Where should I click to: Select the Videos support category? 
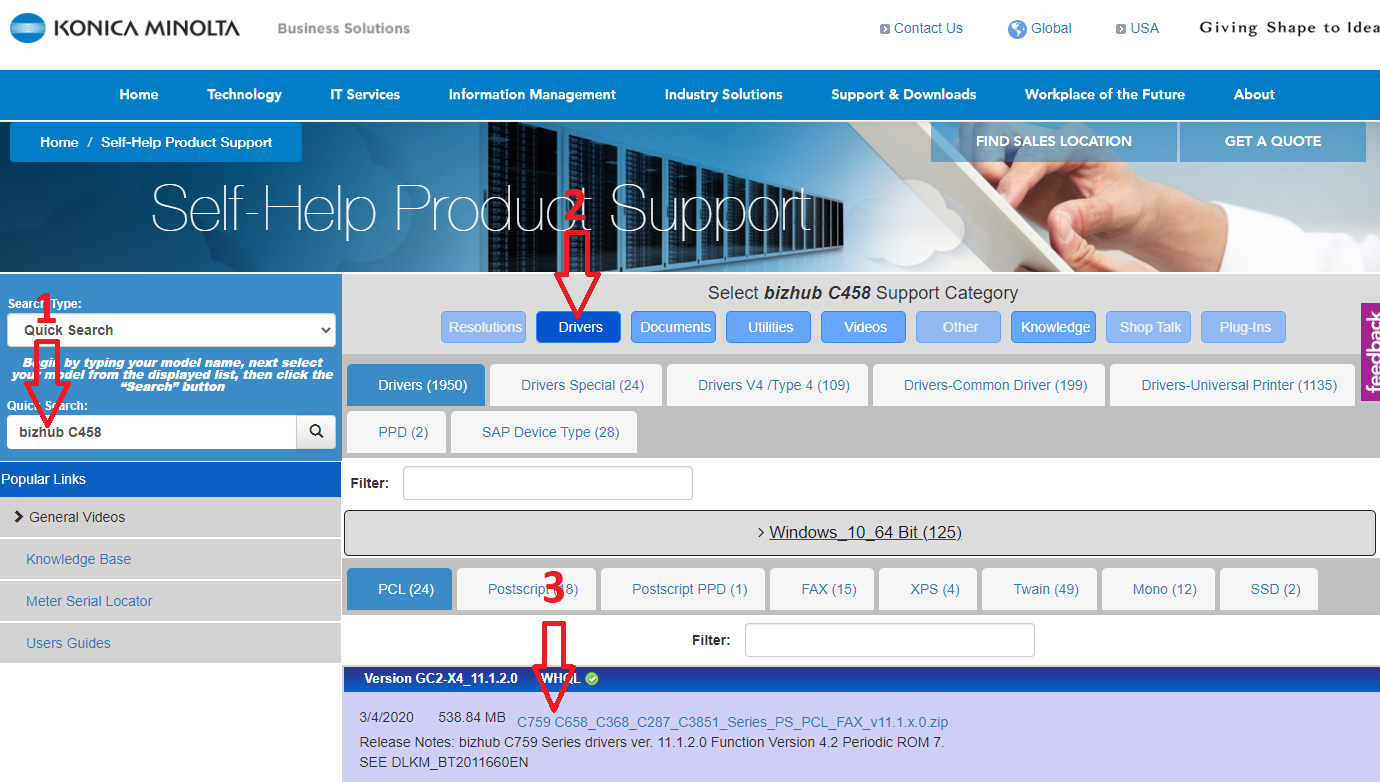[x=865, y=327]
